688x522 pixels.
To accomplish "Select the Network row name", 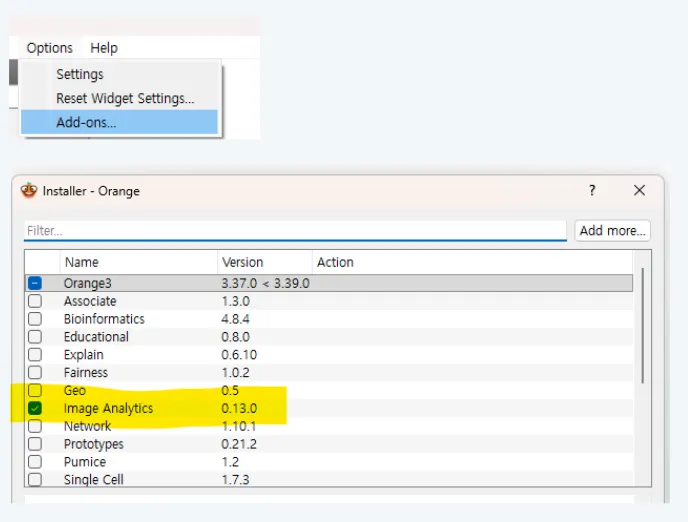I will [87, 426].
